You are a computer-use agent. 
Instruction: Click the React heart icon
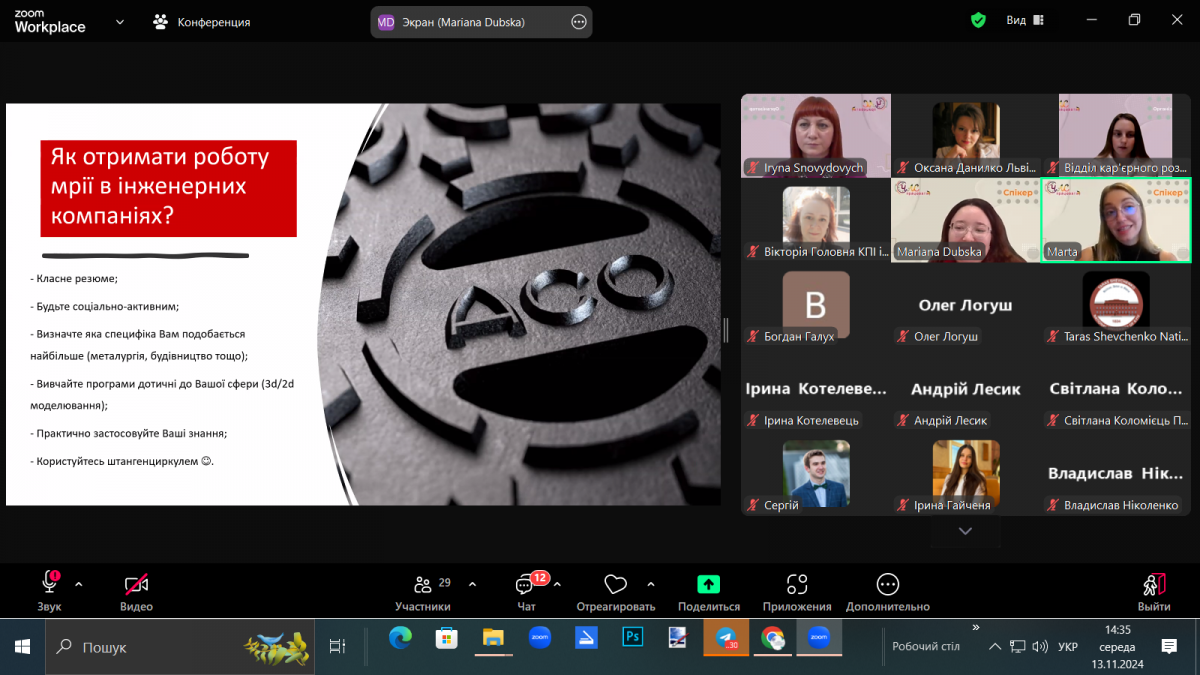point(615,585)
